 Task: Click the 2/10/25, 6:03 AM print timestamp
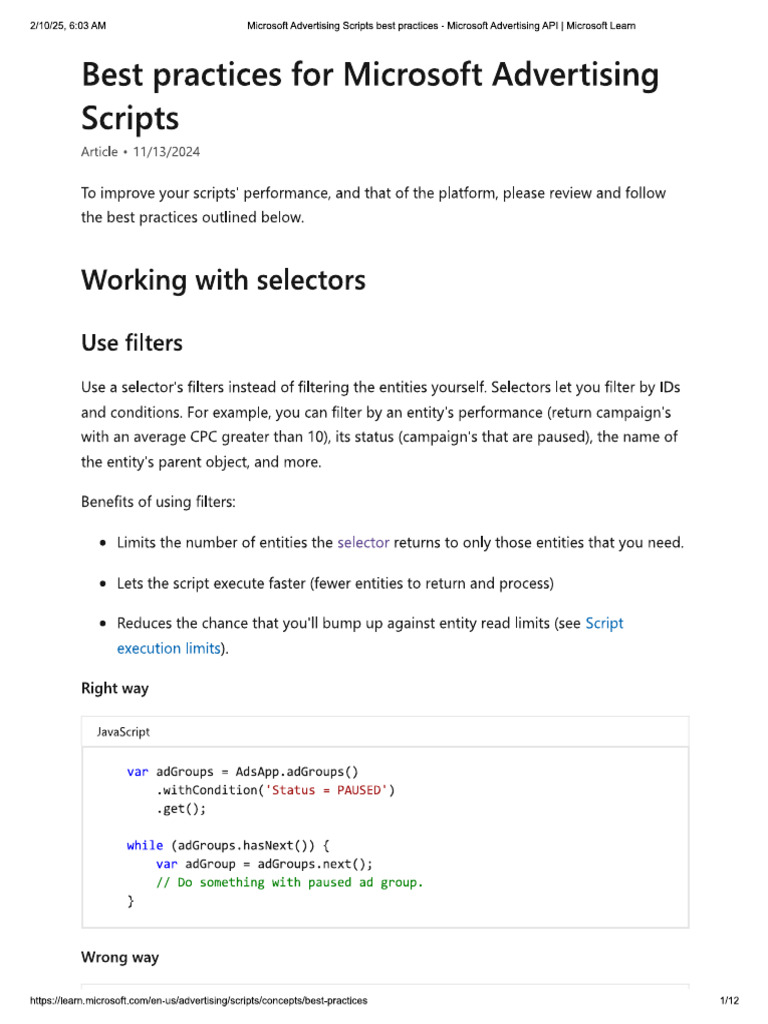pyautogui.click(x=68, y=26)
